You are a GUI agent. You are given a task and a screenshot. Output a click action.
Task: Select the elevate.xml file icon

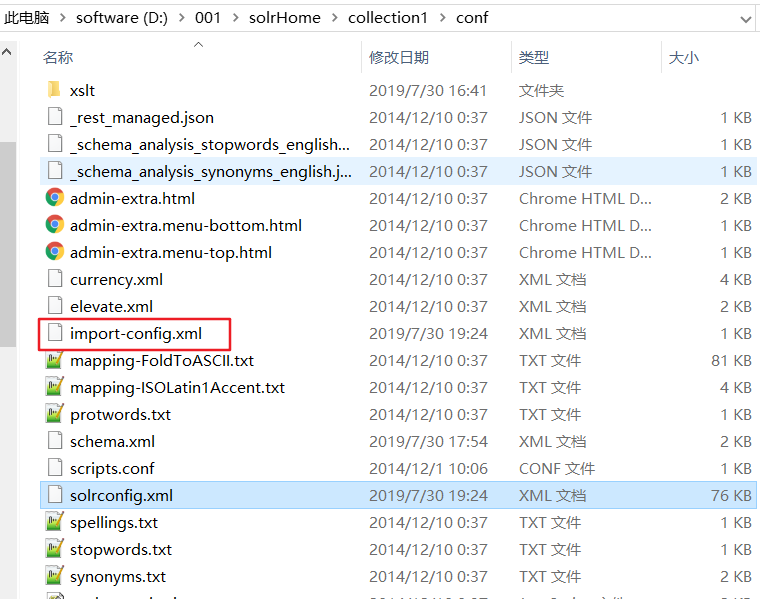55,306
